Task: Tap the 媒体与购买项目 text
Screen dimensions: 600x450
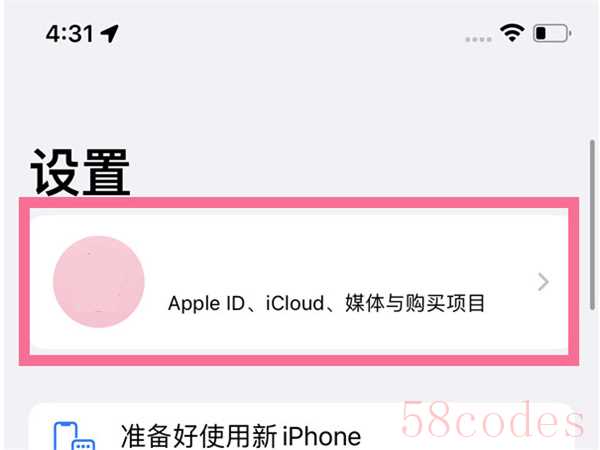Action: (x=415, y=303)
